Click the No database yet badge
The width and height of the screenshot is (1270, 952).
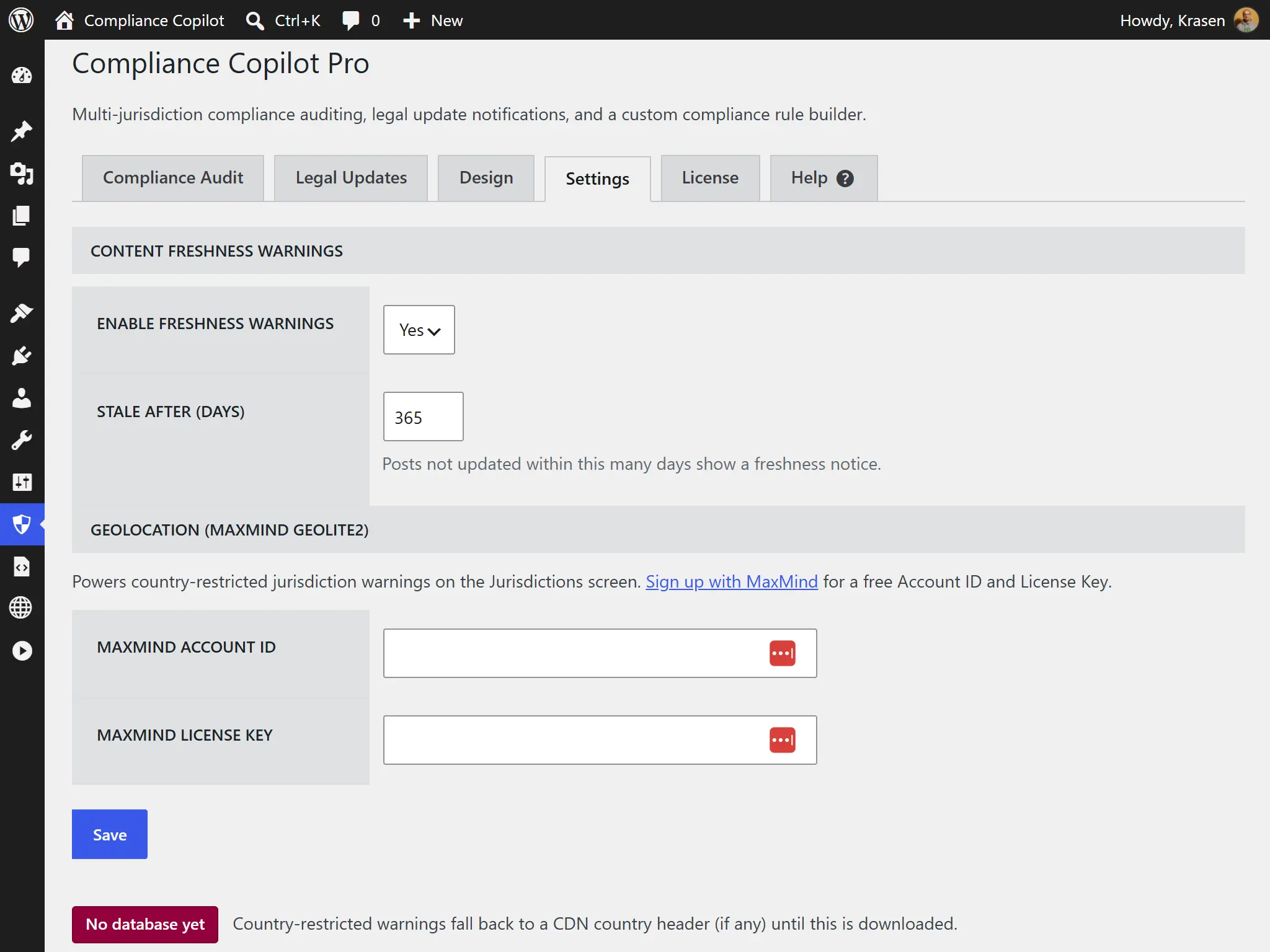[x=145, y=924]
